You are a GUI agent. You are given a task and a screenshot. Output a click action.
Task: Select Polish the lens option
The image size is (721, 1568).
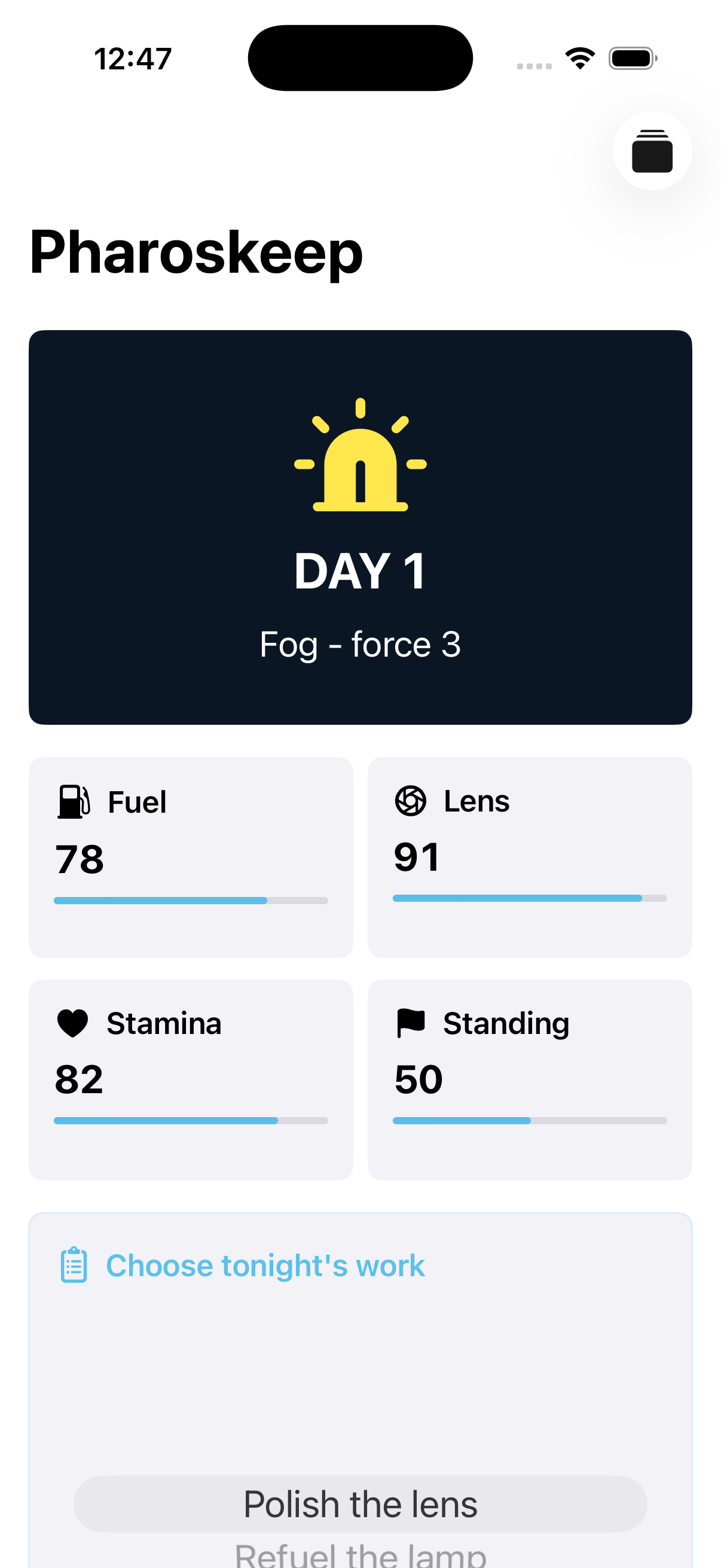pos(360,1503)
